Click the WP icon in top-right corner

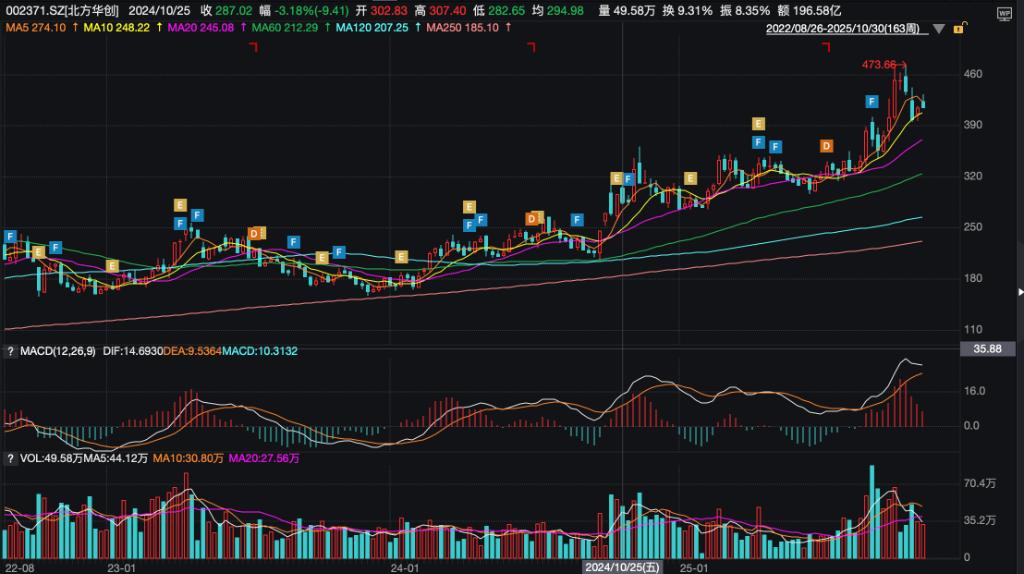click(1005, 11)
